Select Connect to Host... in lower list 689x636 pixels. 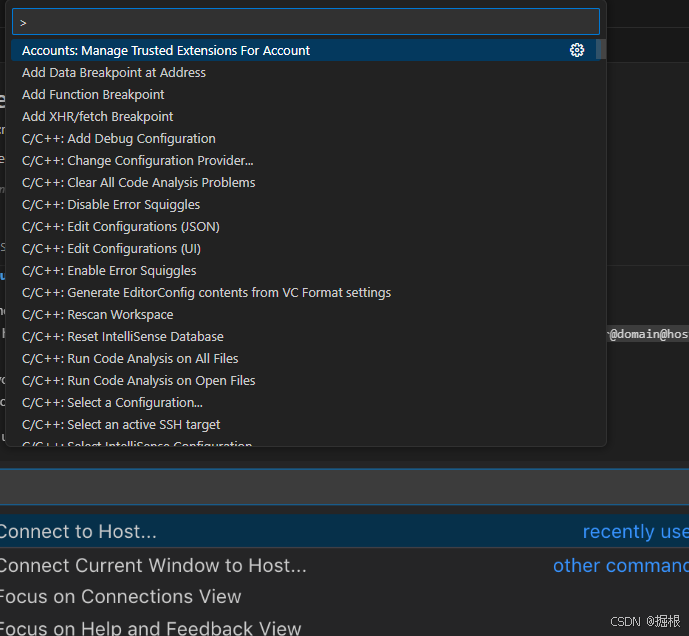pyautogui.click(x=344, y=531)
